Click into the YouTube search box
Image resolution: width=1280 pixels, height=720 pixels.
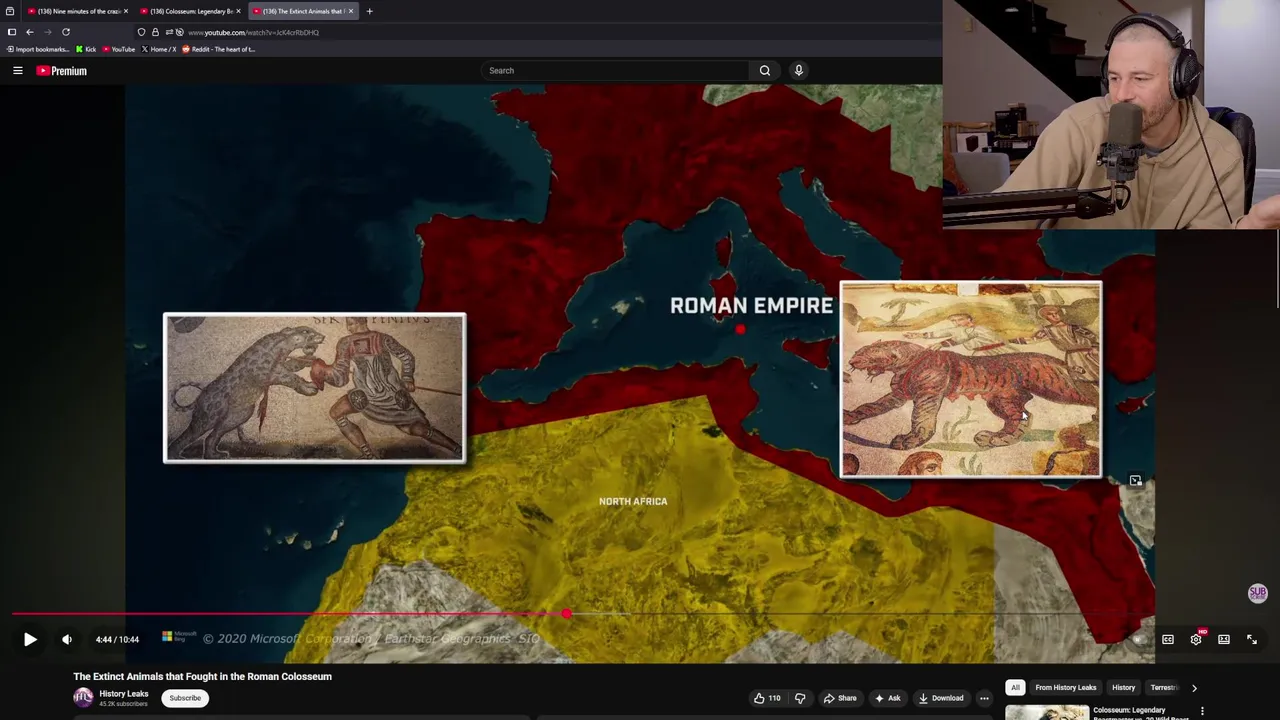[615, 71]
